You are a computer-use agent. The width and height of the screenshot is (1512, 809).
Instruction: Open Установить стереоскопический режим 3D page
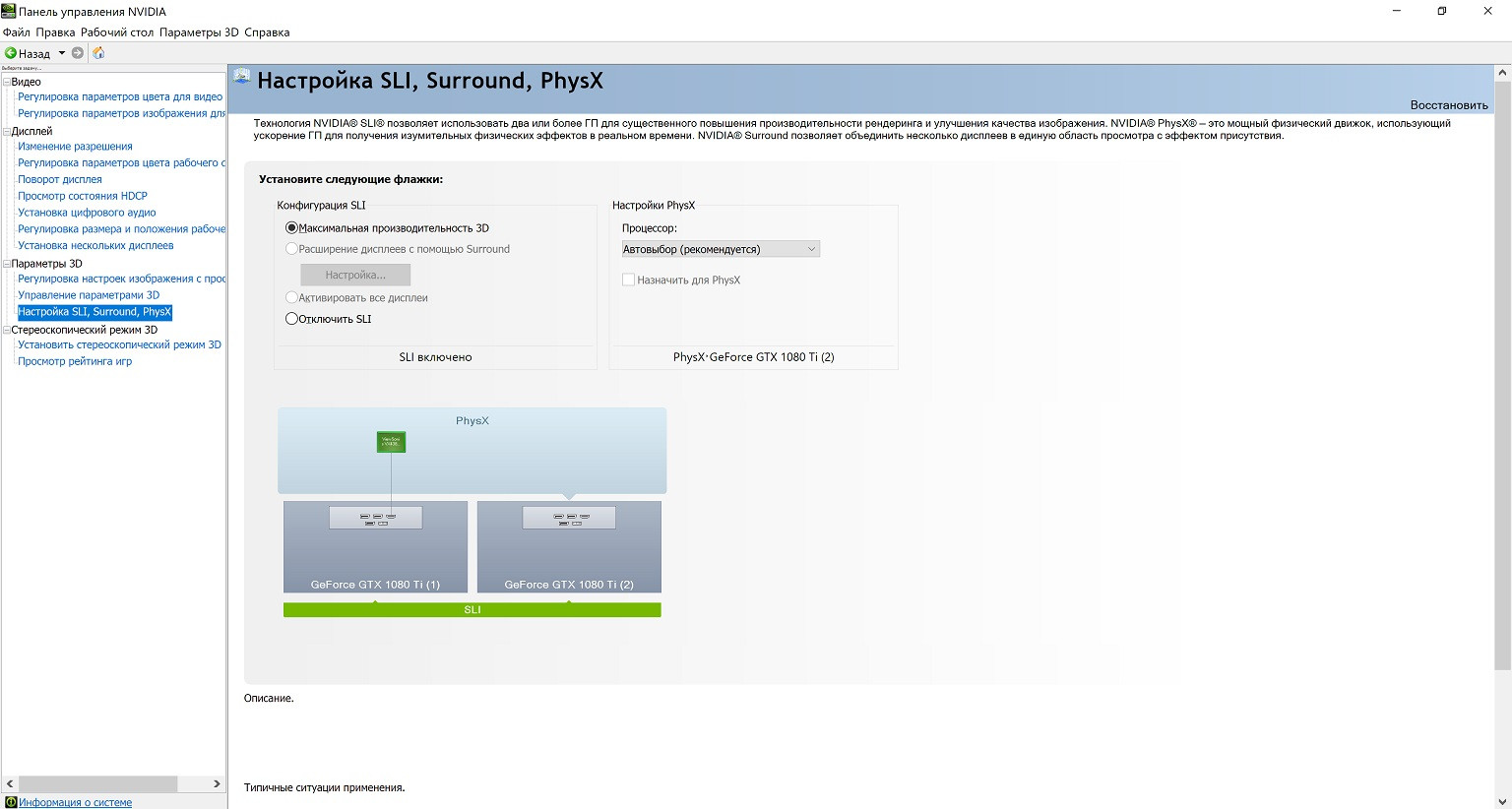point(119,345)
